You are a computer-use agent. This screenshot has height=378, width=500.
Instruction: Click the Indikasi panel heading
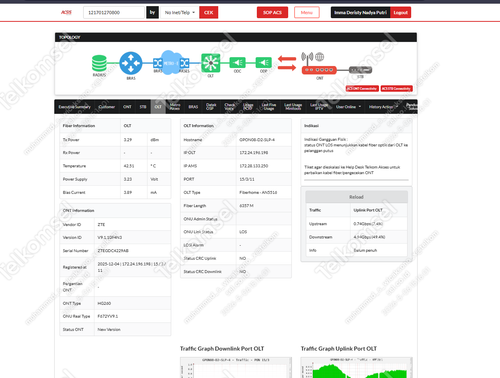click(x=311, y=126)
